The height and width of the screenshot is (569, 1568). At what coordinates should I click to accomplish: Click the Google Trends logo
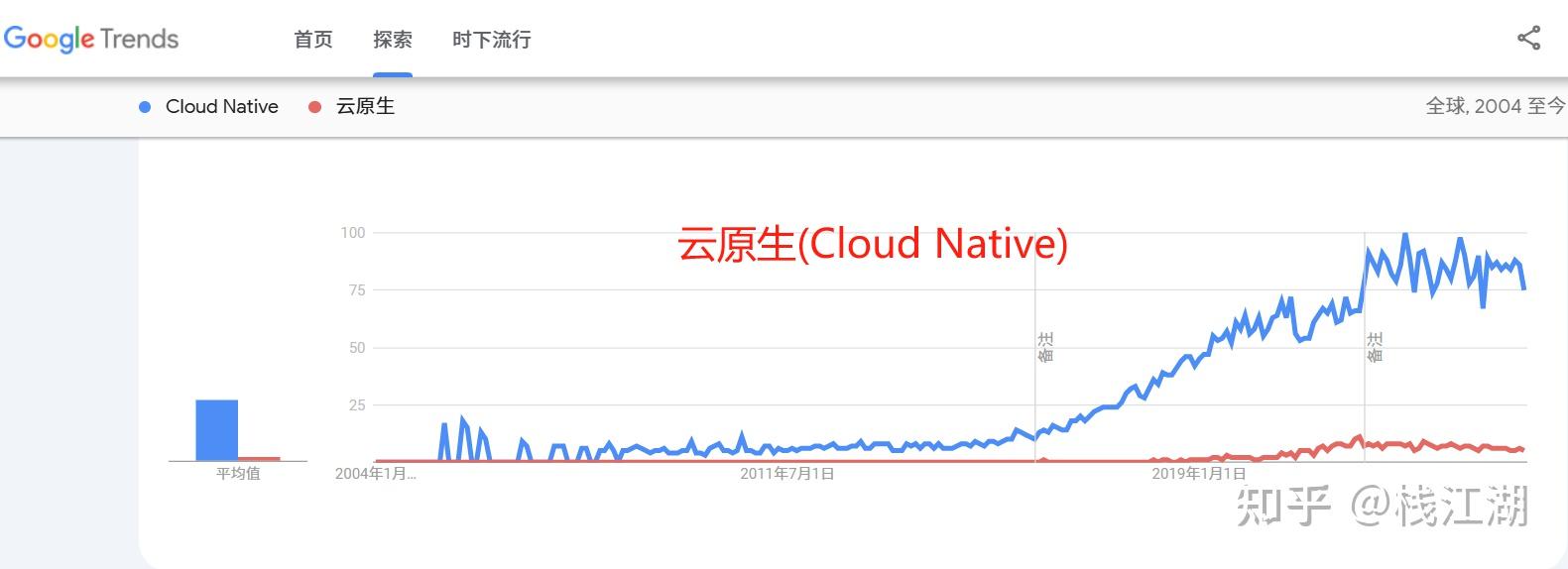pos(91,40)
